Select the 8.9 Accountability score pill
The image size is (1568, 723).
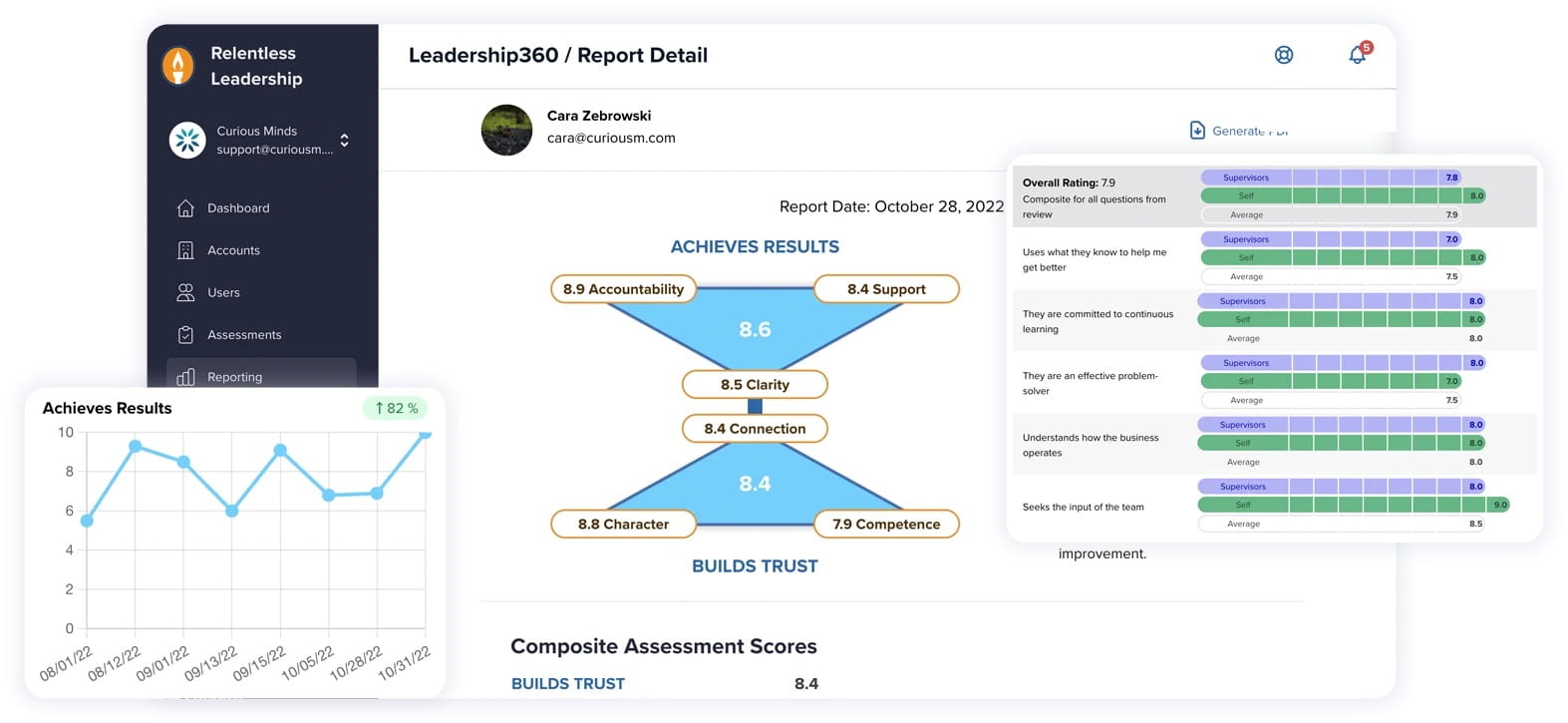coord(623,289)
